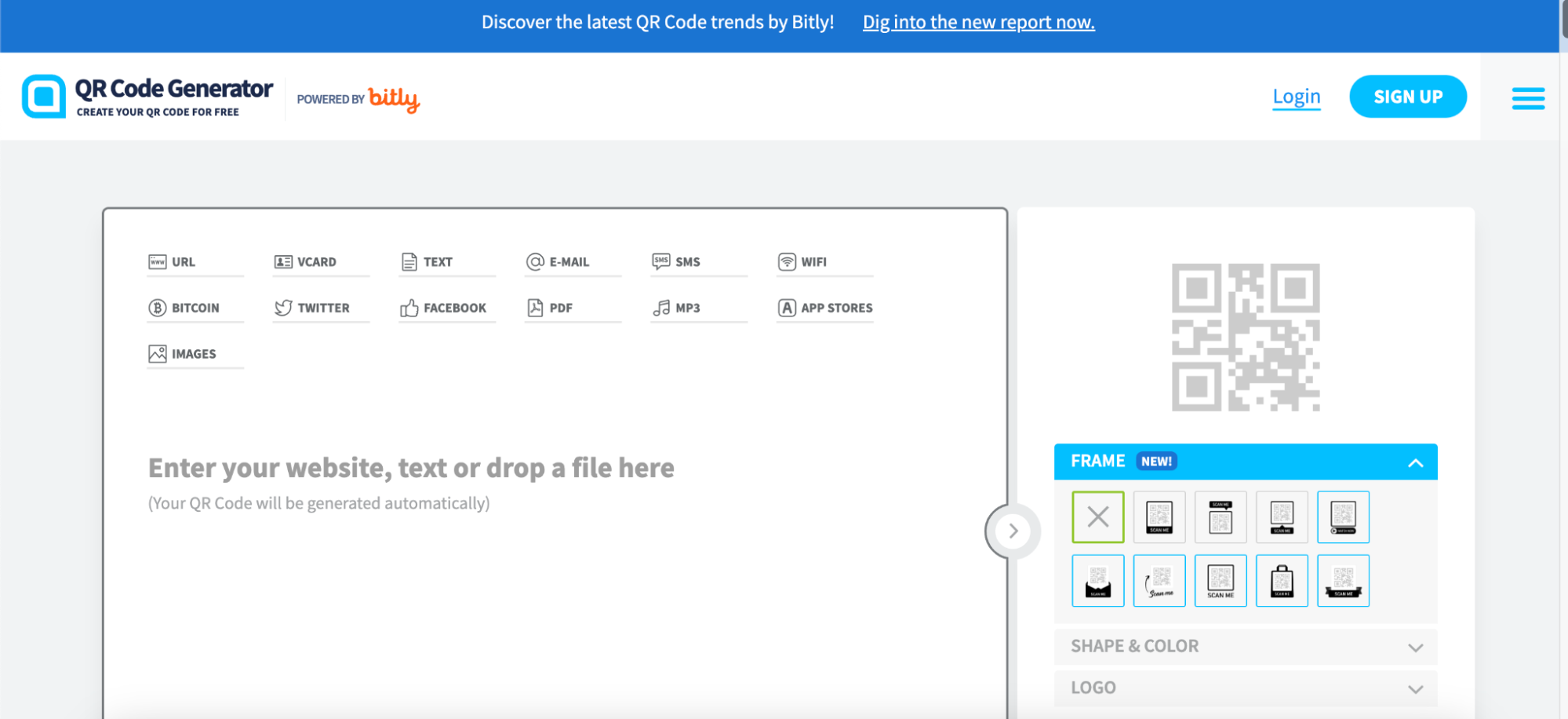Select the MP3 QR code type
1568x719 pixels.
click(699, 308)
